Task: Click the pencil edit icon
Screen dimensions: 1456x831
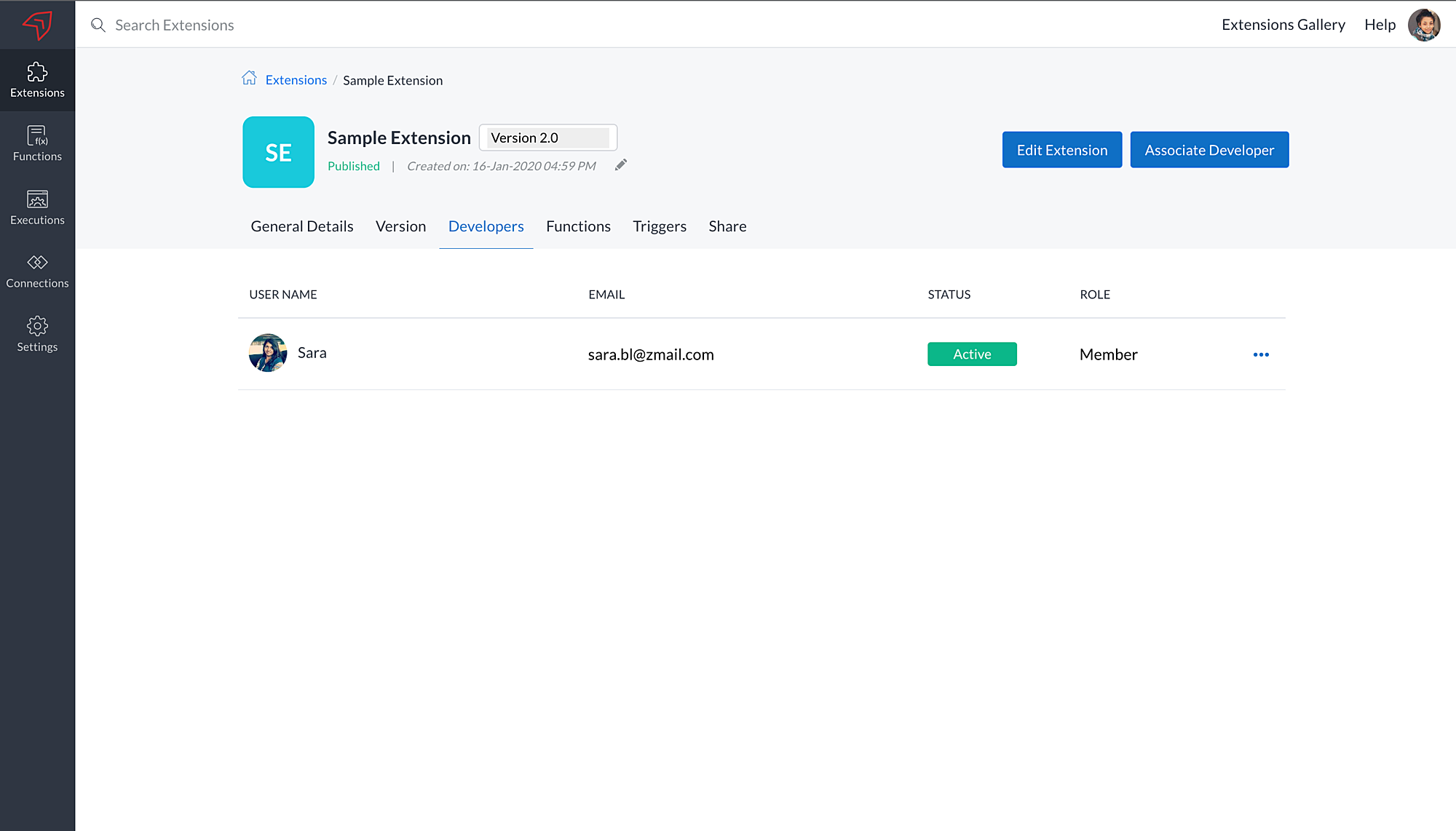Action: tap(620, 165)
